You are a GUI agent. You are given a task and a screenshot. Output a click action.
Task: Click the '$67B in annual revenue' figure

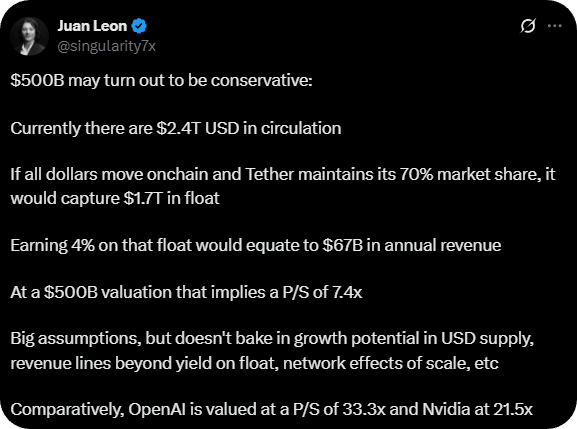411,245
